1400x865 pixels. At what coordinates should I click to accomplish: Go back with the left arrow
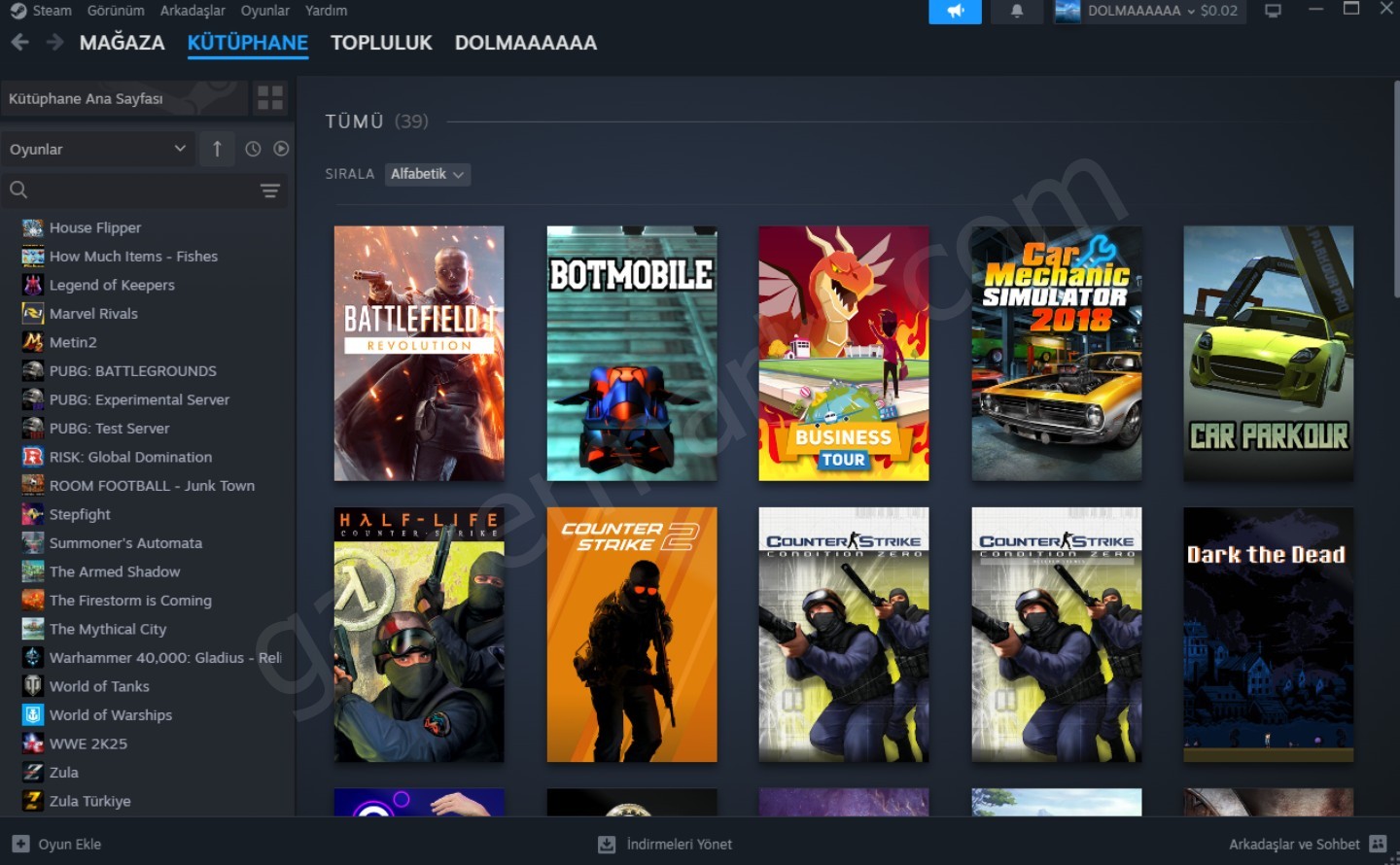pyautogui.click(x=19, y=43)
